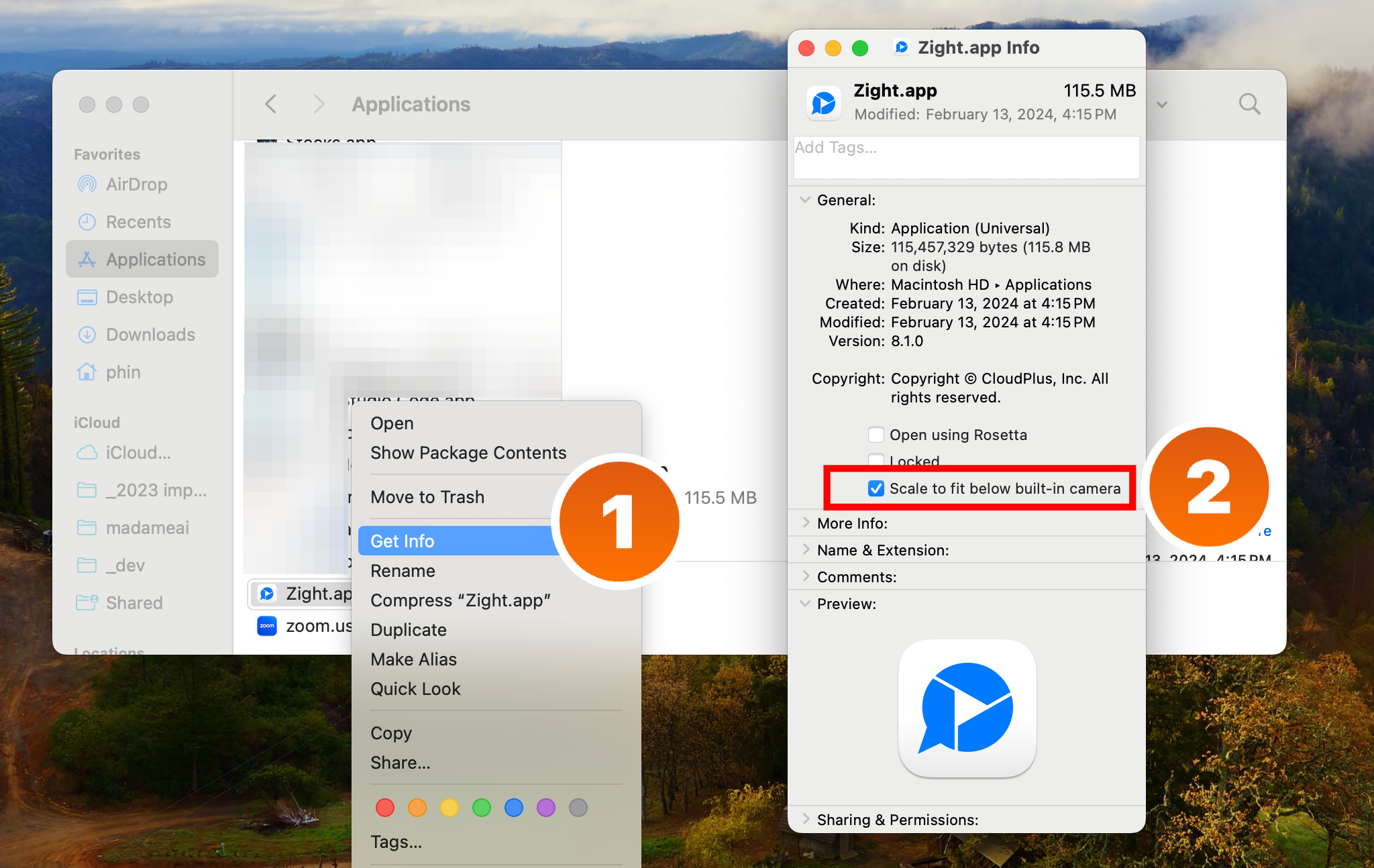This screenshot has width=1374, height=868.
Task: Choose Share... from context menu
Action: 401,763
